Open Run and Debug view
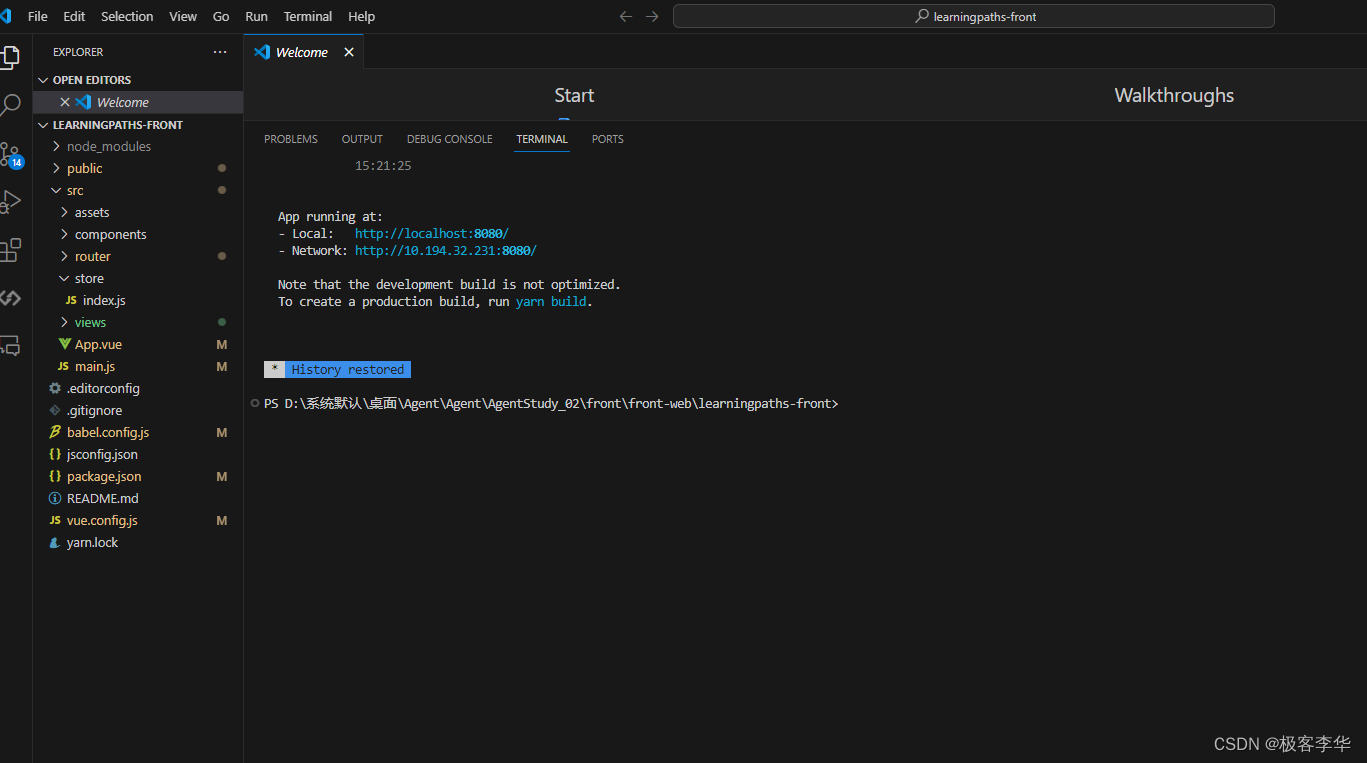Viewport: 1367px width, 763px height. [x=9, y=202]
